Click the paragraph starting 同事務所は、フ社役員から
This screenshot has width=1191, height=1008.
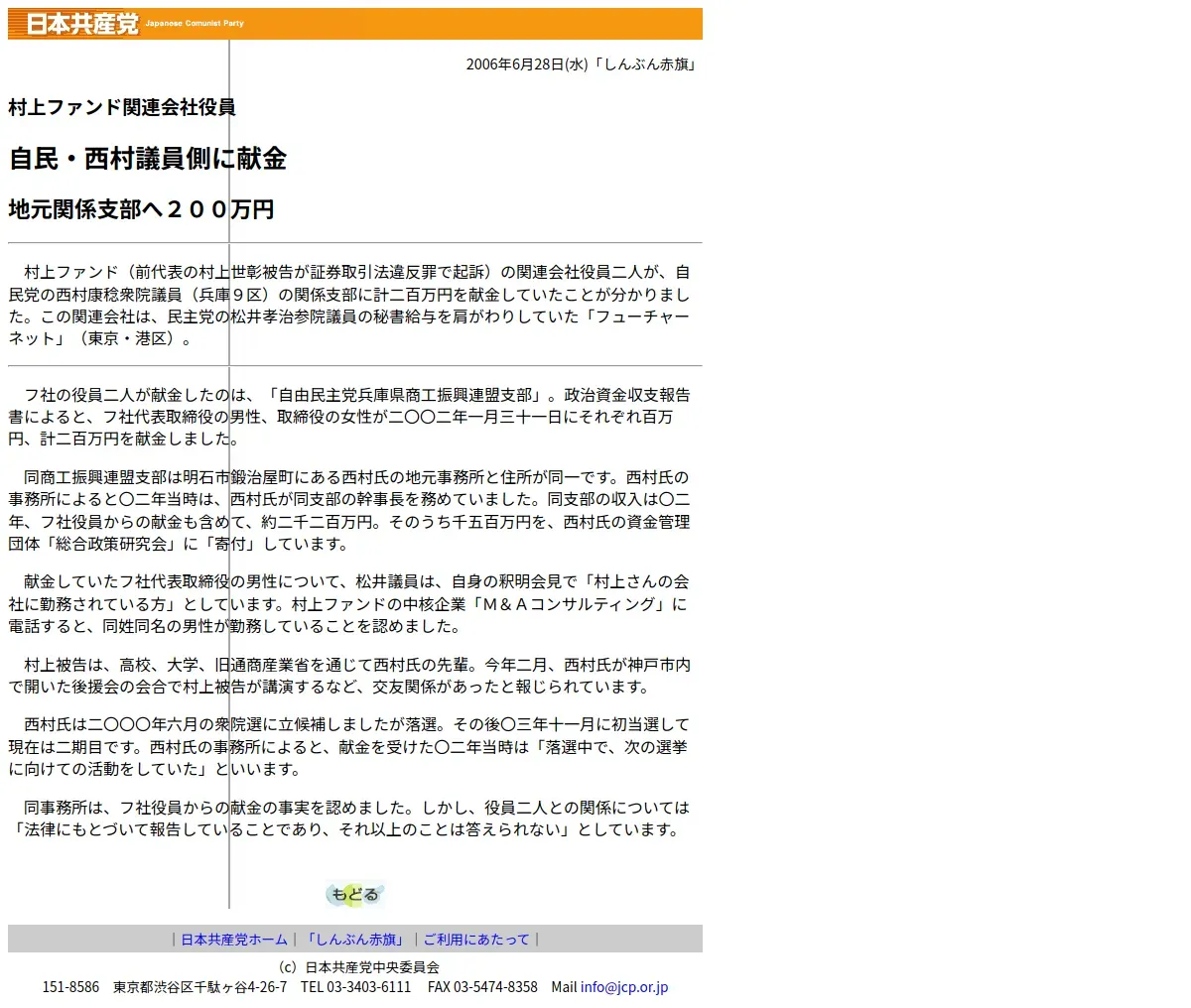click(x=349, y=819)
